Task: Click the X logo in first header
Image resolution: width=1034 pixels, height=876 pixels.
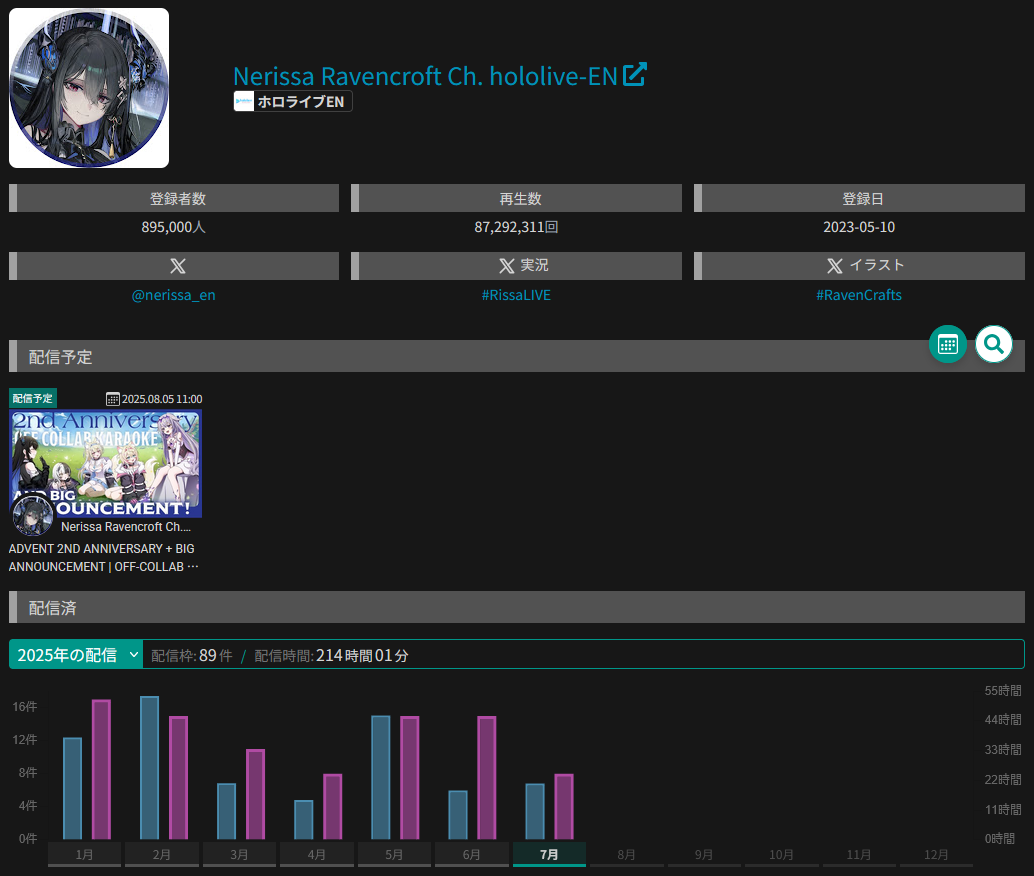Action: 178,266
